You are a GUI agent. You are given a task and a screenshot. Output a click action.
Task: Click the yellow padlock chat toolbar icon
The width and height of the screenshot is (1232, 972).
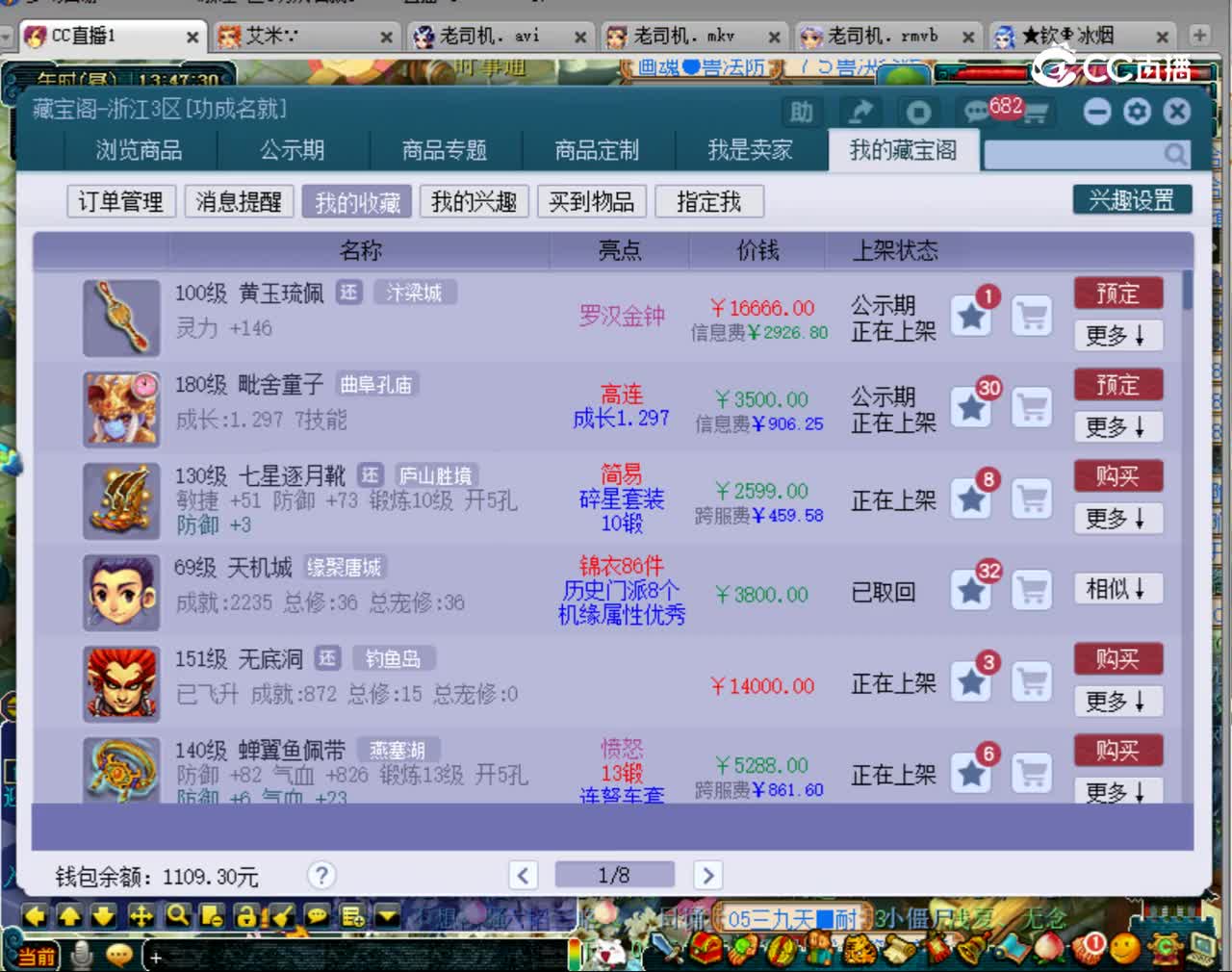tap(246, 916)
